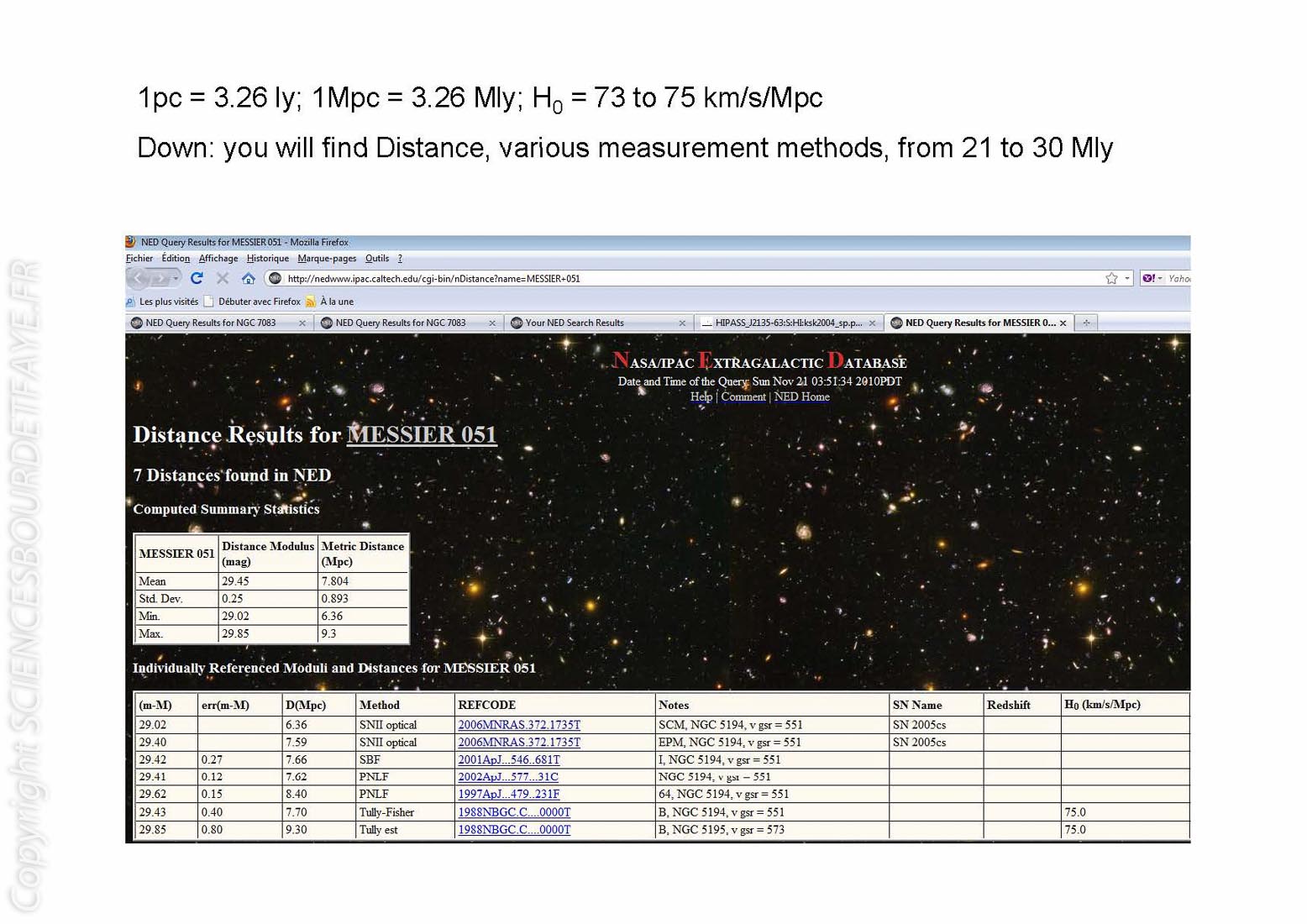Click the NASA/IPAC Extragalactic Database title

(759, 361)
